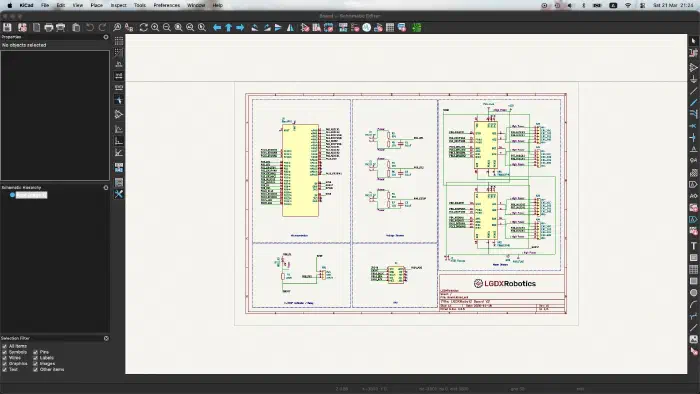Click the Wi-Fi icon in macOS menu bar
Screen dimensions: 700x394
[628, 5]
